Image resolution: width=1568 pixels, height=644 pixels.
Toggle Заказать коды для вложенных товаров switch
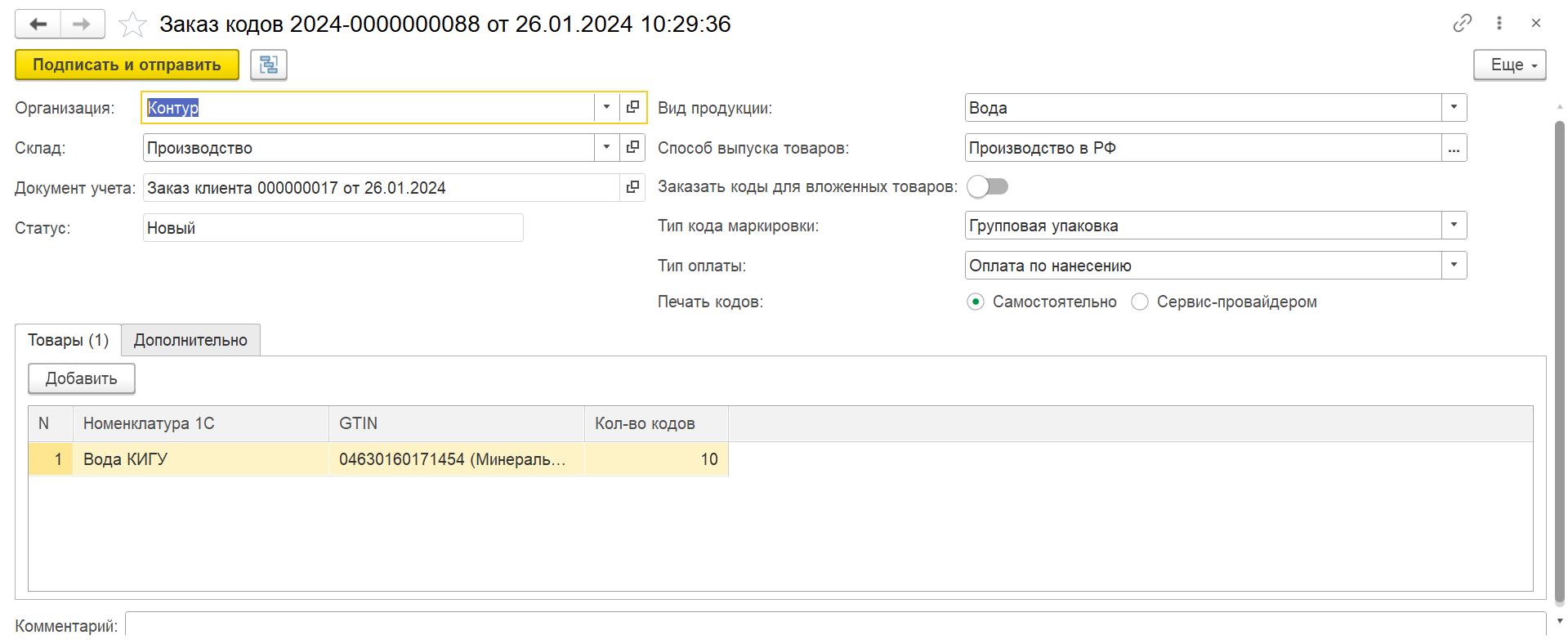coord(988,186)
